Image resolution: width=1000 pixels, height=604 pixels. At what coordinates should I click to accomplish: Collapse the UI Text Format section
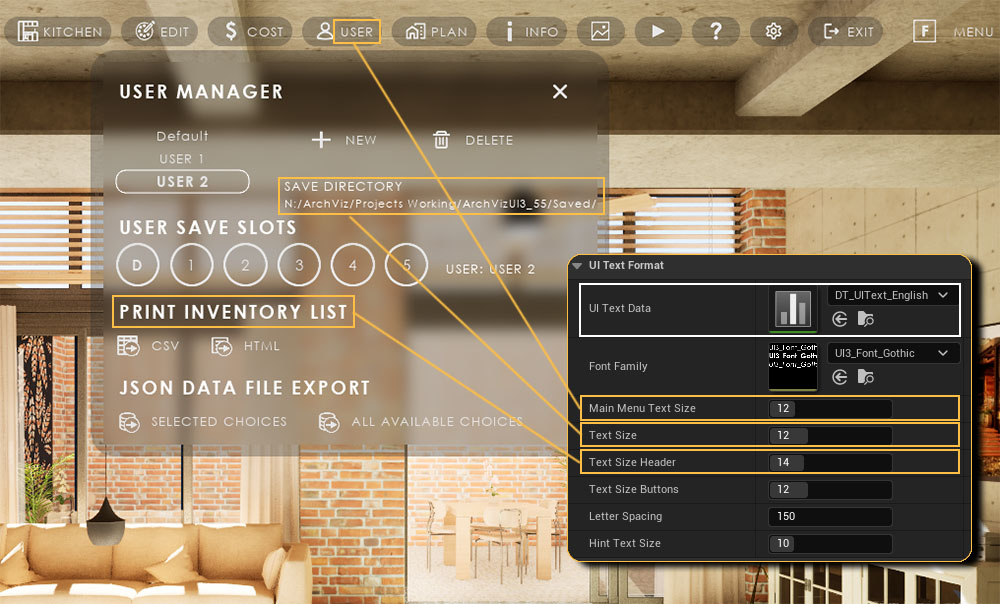coord(578,266)
